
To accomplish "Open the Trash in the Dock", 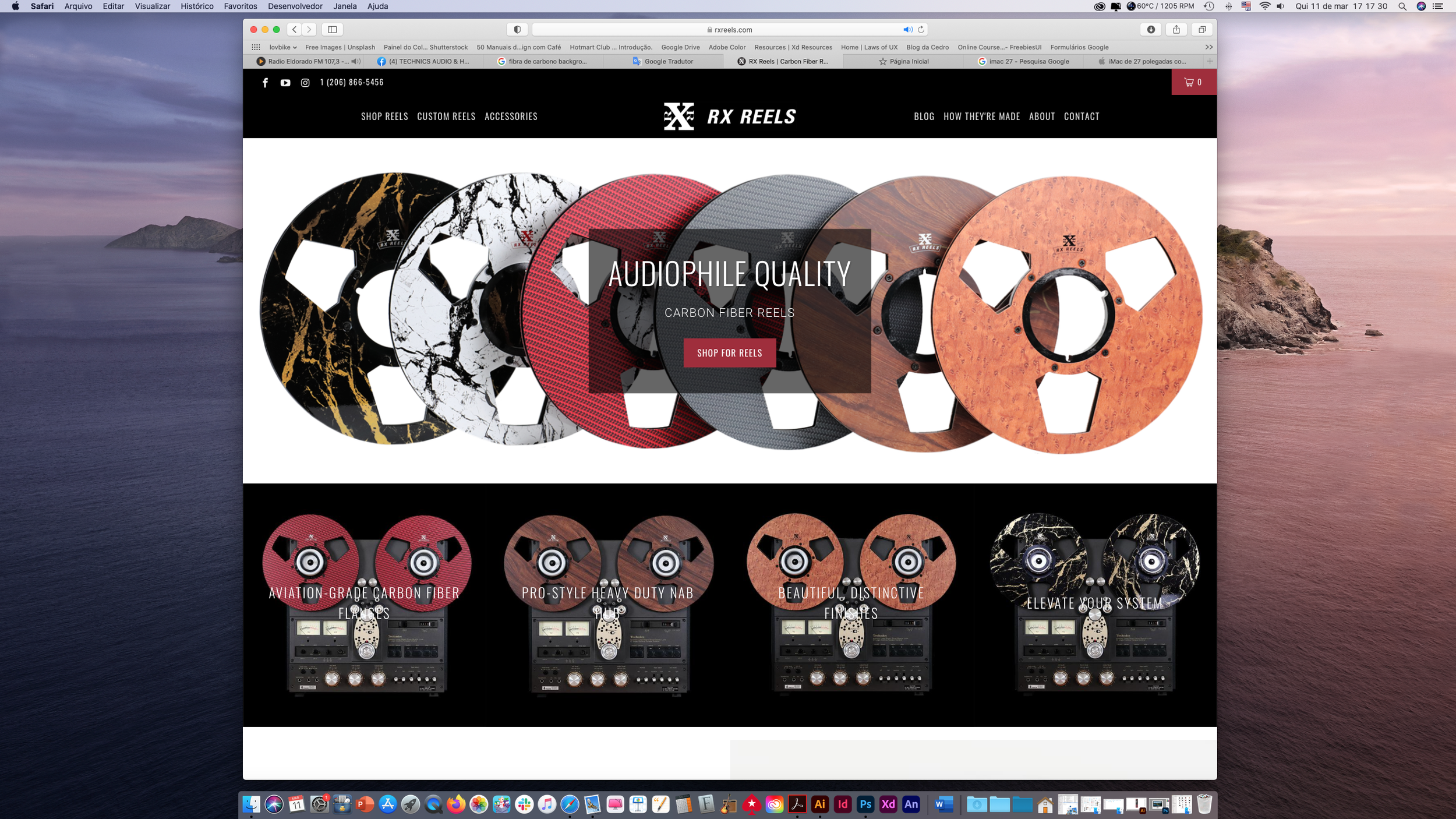I will [1204, 804].
